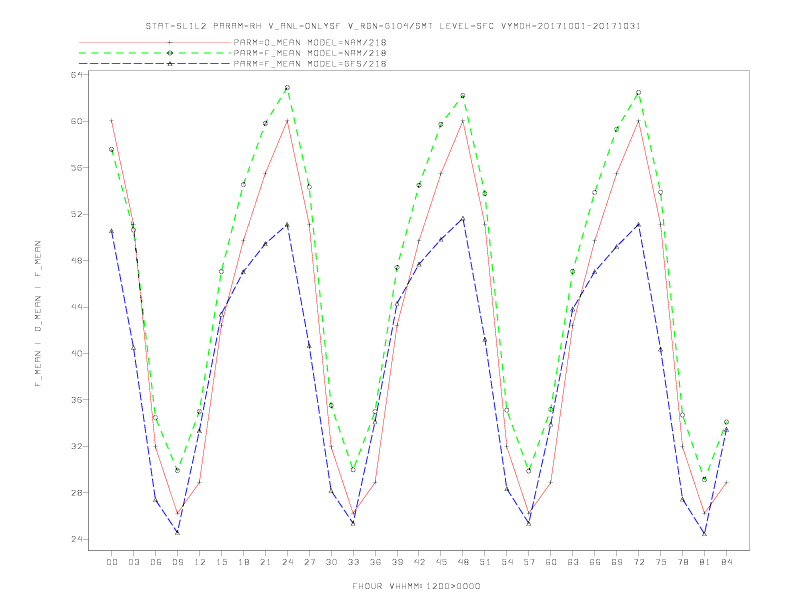Click x-axis forecast hour label 30
Screen dimensions: 792x612
[x=331, y=562]
